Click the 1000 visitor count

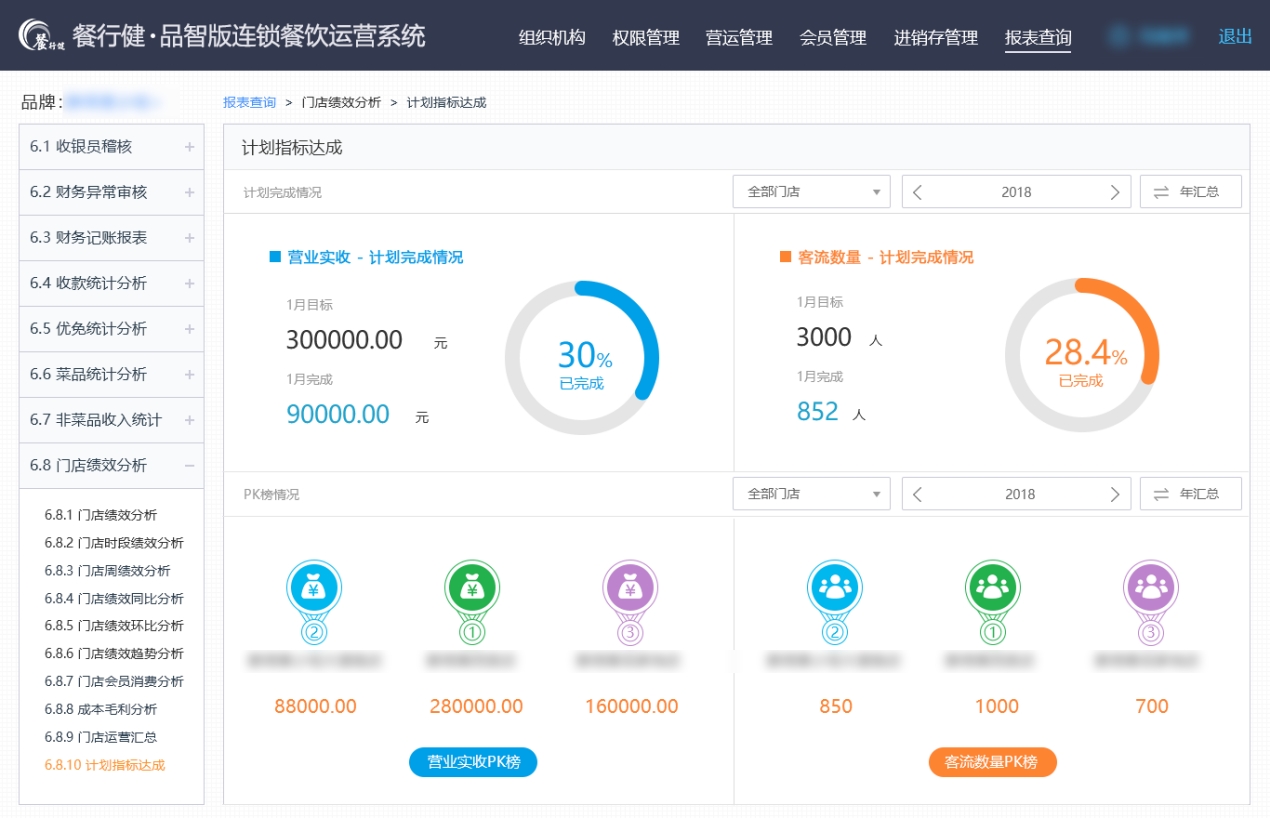(x=997, y=706)
